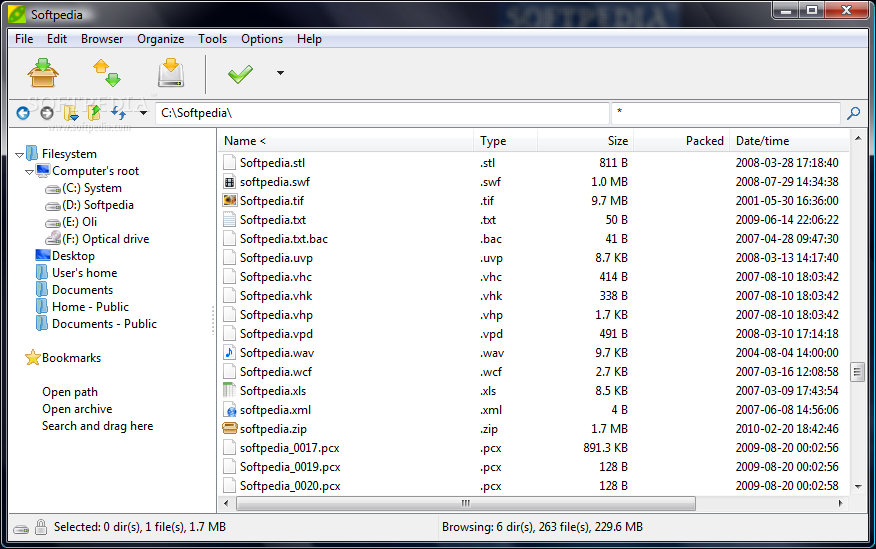Select the Softpedia.stl file
Image resolution: width=876 pixels, height=549 pixels.
[272, 163]
